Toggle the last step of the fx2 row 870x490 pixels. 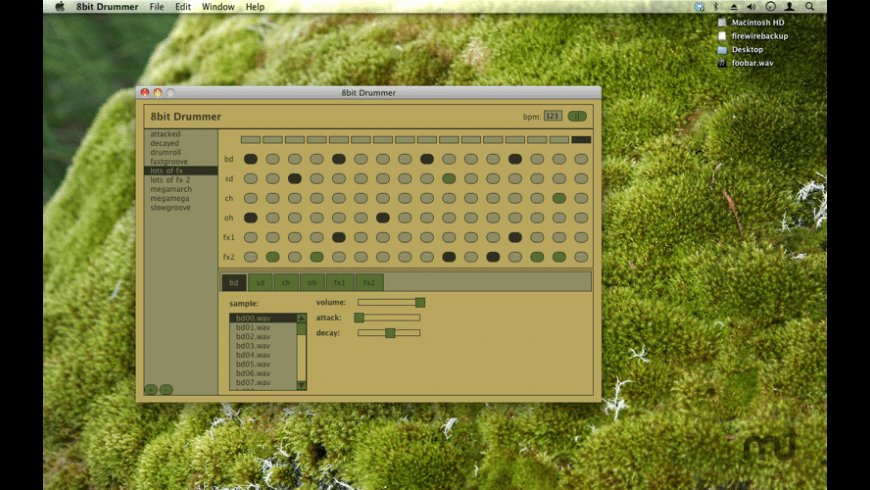(x=581, y=257)
